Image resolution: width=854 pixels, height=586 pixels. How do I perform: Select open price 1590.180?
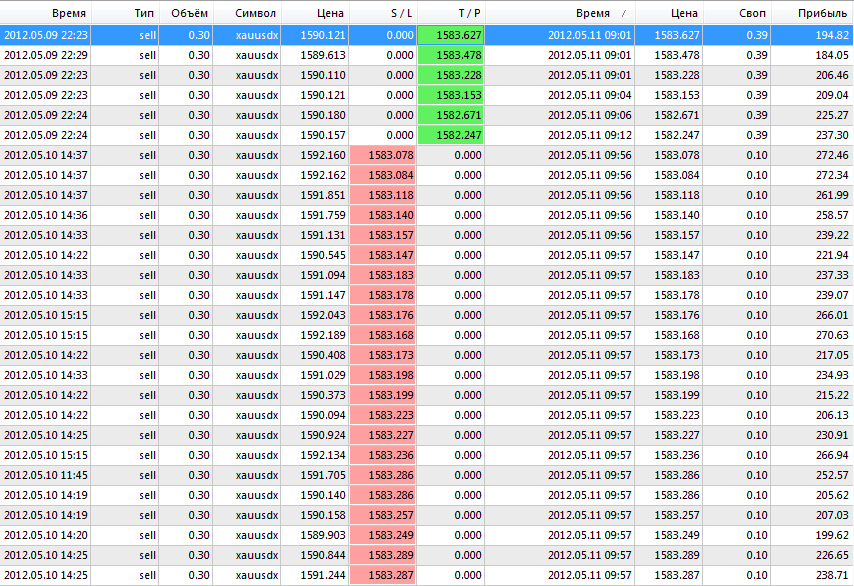[x=323, y=115]
